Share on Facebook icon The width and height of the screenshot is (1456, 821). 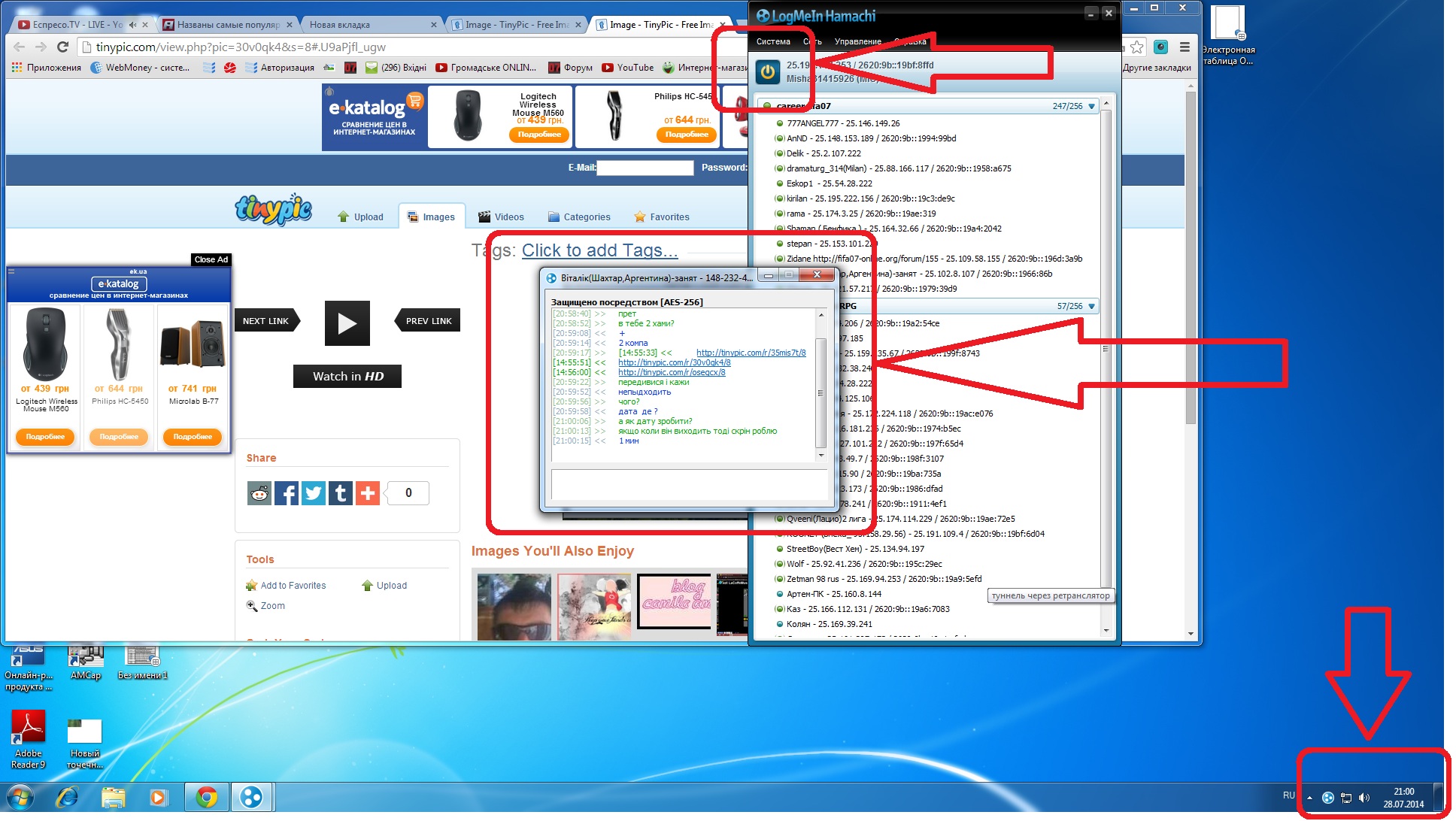pos(287,493)
